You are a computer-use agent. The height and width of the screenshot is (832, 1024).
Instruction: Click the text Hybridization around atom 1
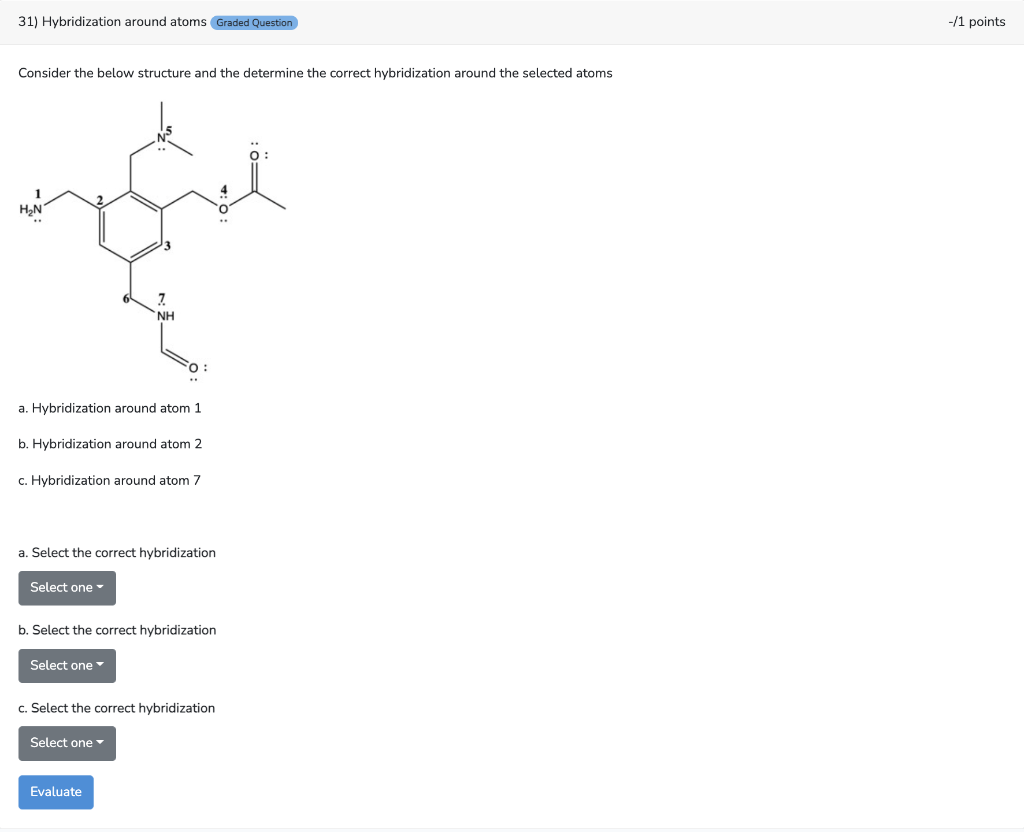point(110,408)
